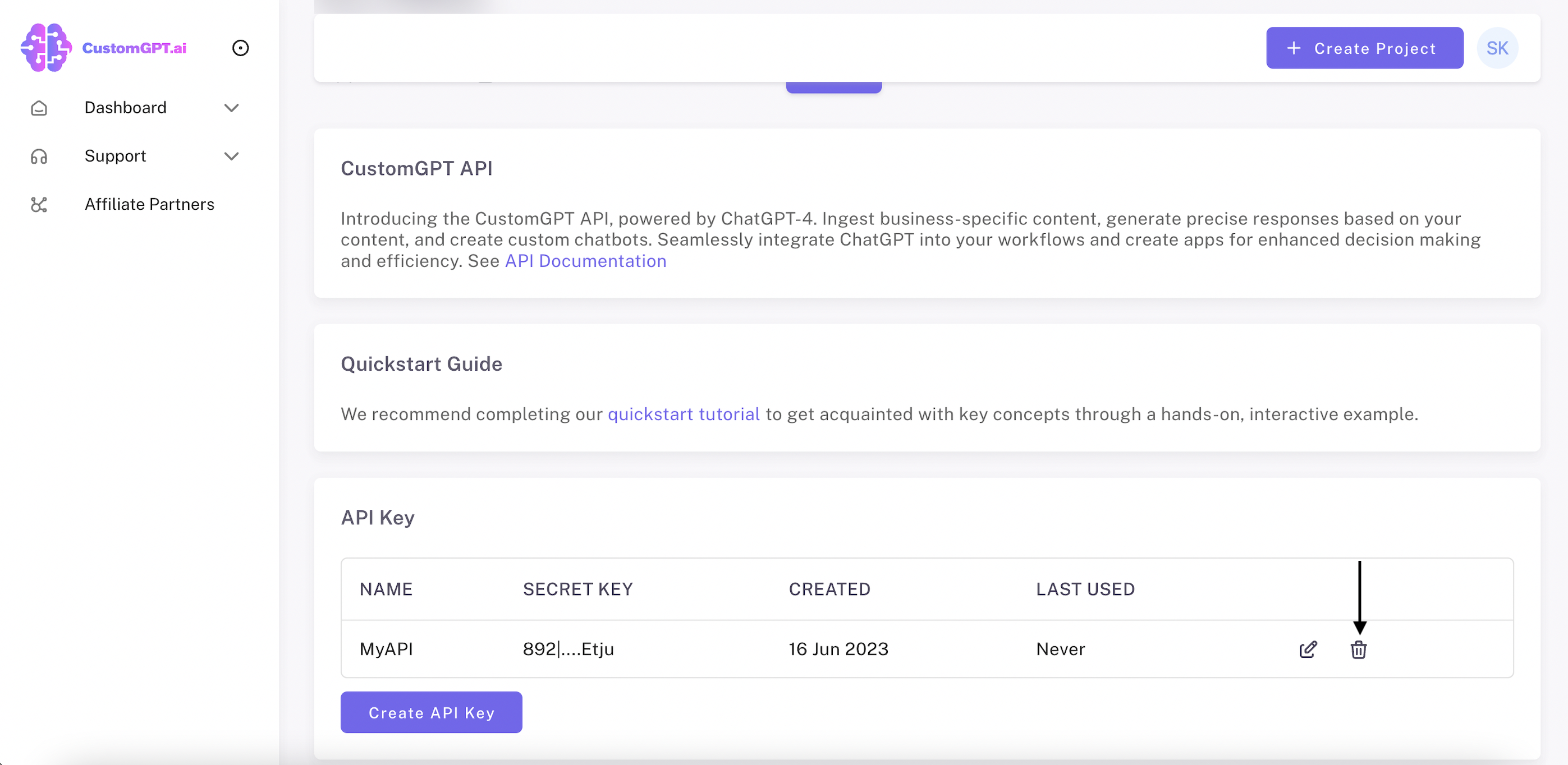Click the Dashboard home icon

(x=39, y=108)
